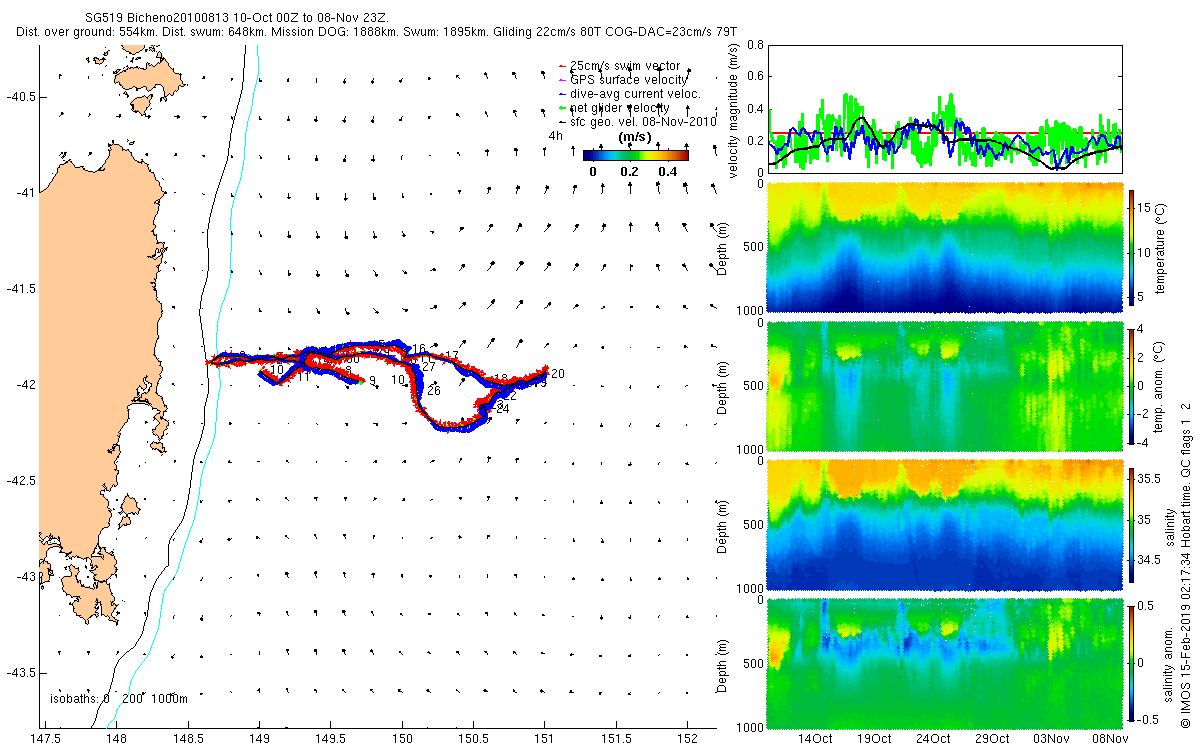Viewport: 1200px width, 750px height.
Task: Click glider track day marker '26'
Action: (433, 391)
